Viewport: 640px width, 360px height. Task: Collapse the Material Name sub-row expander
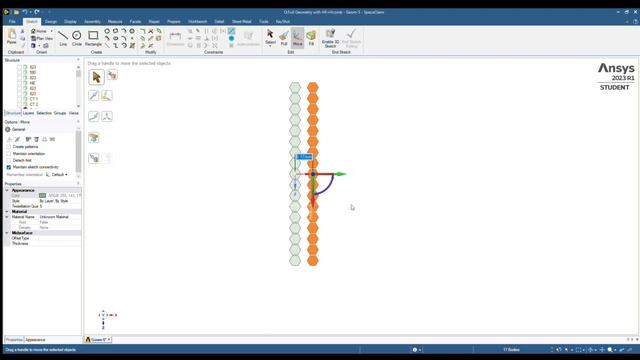(x=7, y=217)
